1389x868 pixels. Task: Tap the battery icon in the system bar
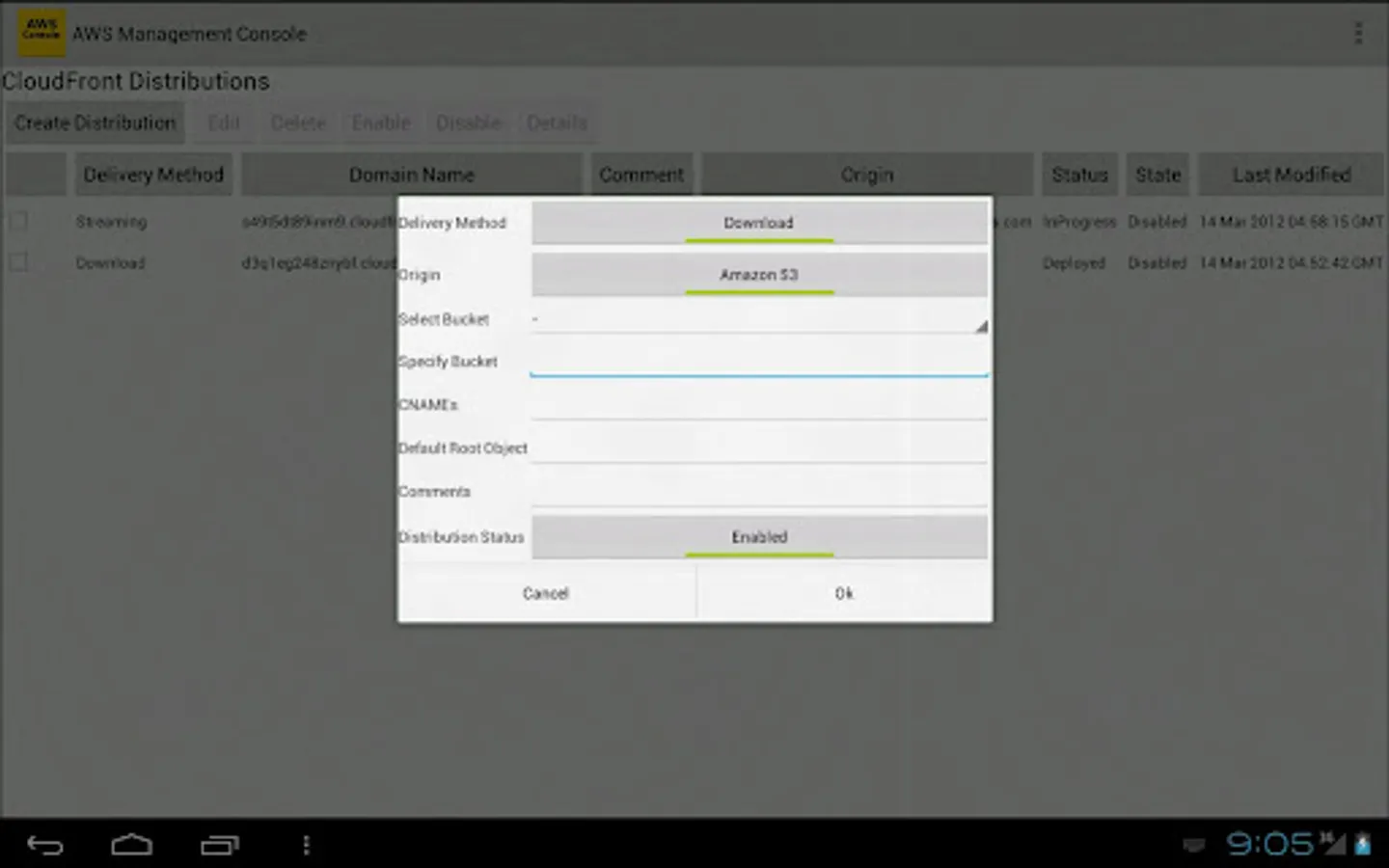(x=1363, y=844)
